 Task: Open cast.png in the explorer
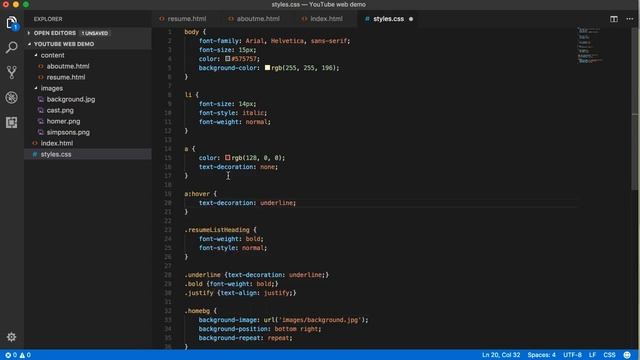click(60, 110)
